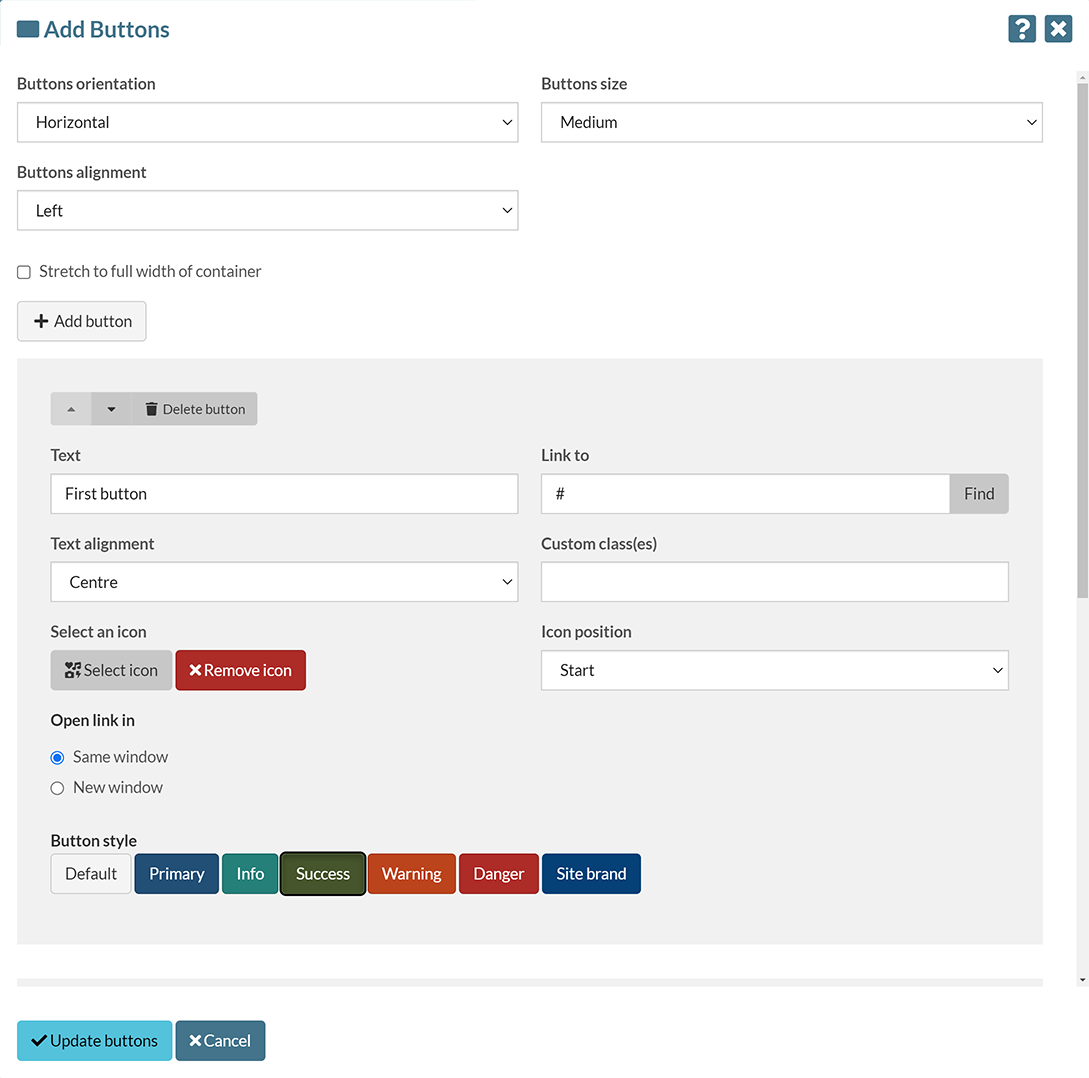Delete button using trash icon
Viewport: 1089px width, 1078px height.
[x=194, y=409]
